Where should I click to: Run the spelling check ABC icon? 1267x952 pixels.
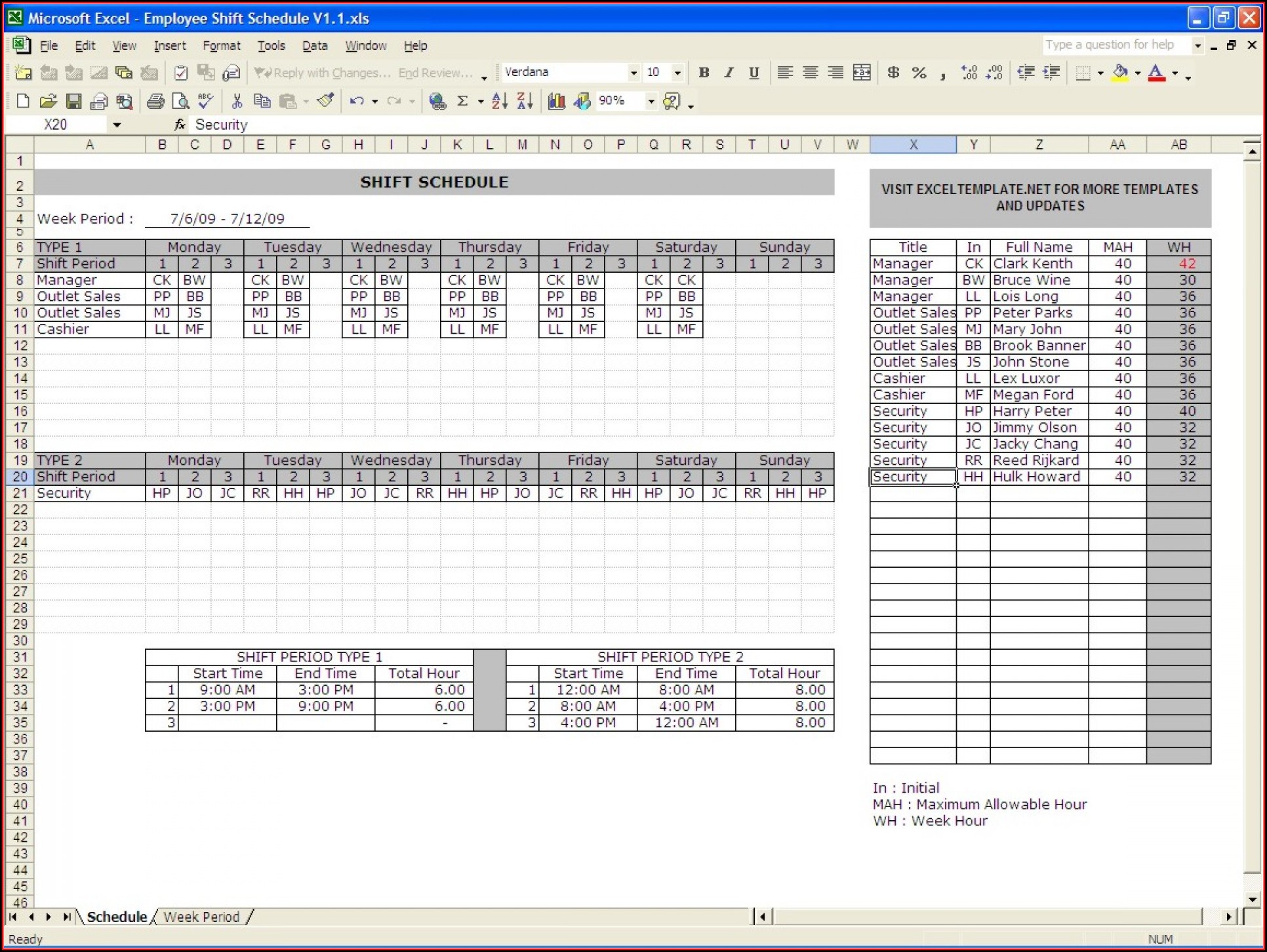pos(206,101)
